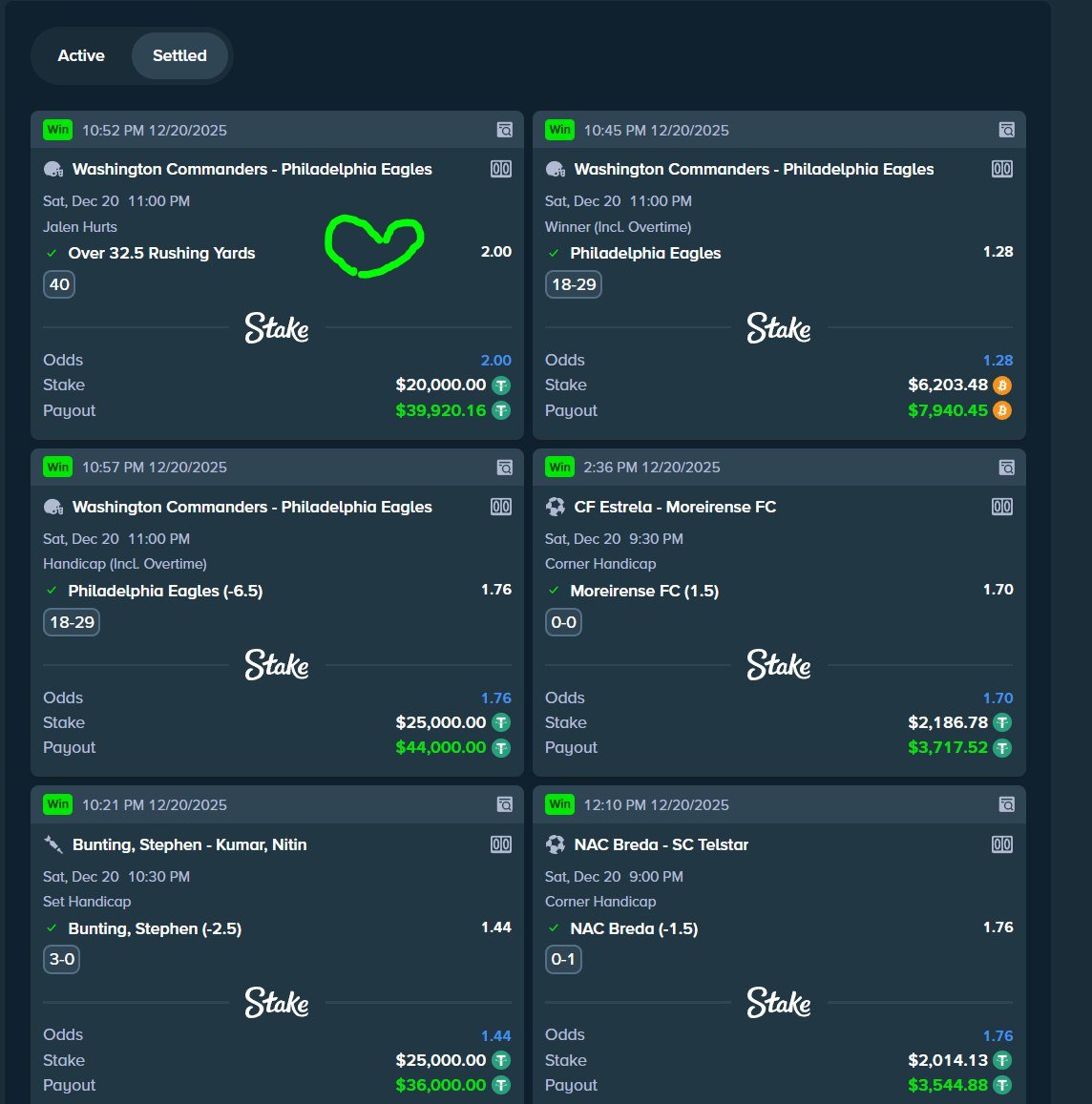Click Over 32.5 Rushing Yards selection
Image resolution: width=1092 pixels, height=1104 pixels.
click(161, 253)
